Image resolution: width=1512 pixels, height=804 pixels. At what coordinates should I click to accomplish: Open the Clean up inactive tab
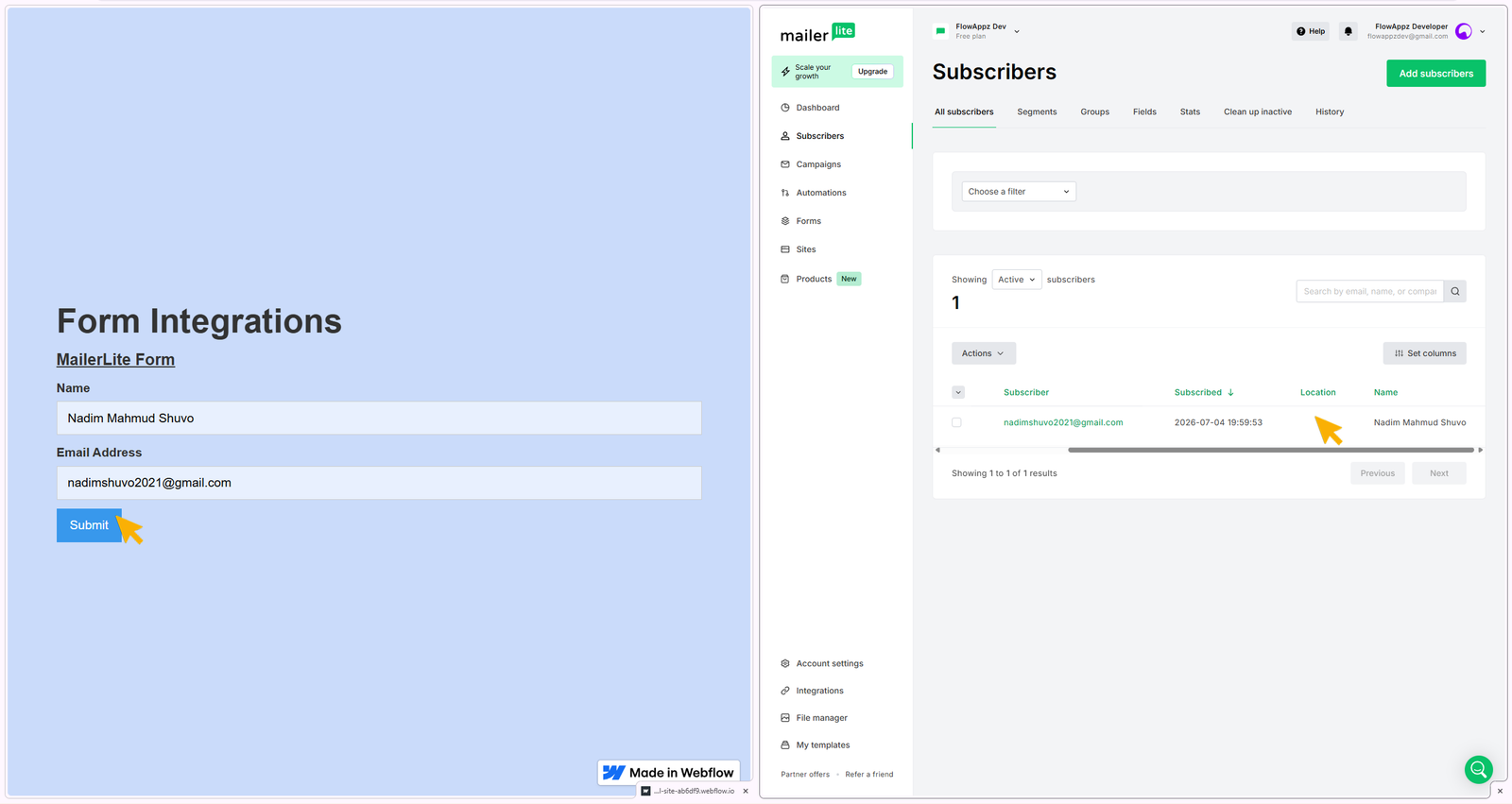click(1257, 111)
